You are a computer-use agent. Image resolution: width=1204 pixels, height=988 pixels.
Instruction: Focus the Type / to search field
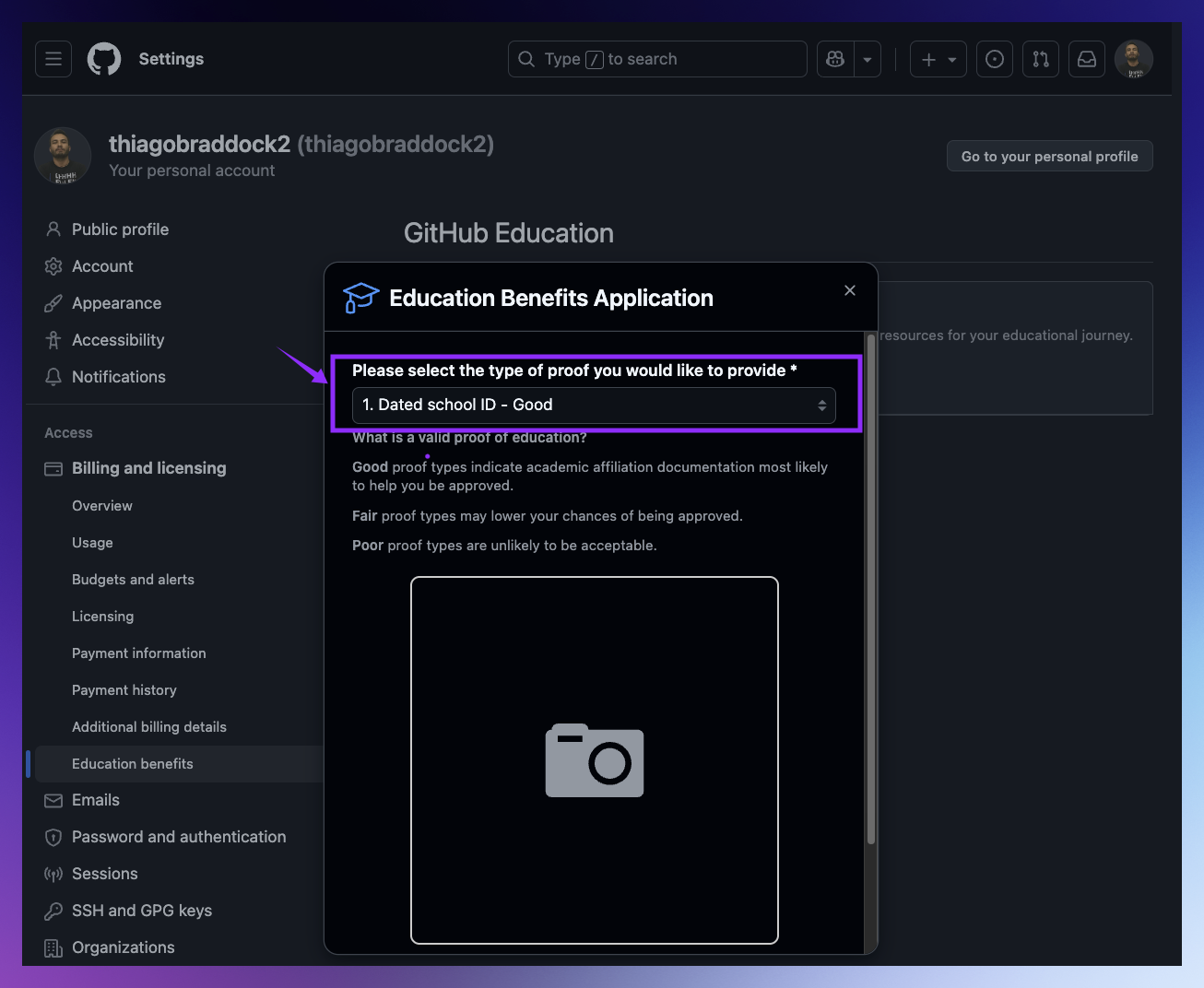tap(657, 59)
